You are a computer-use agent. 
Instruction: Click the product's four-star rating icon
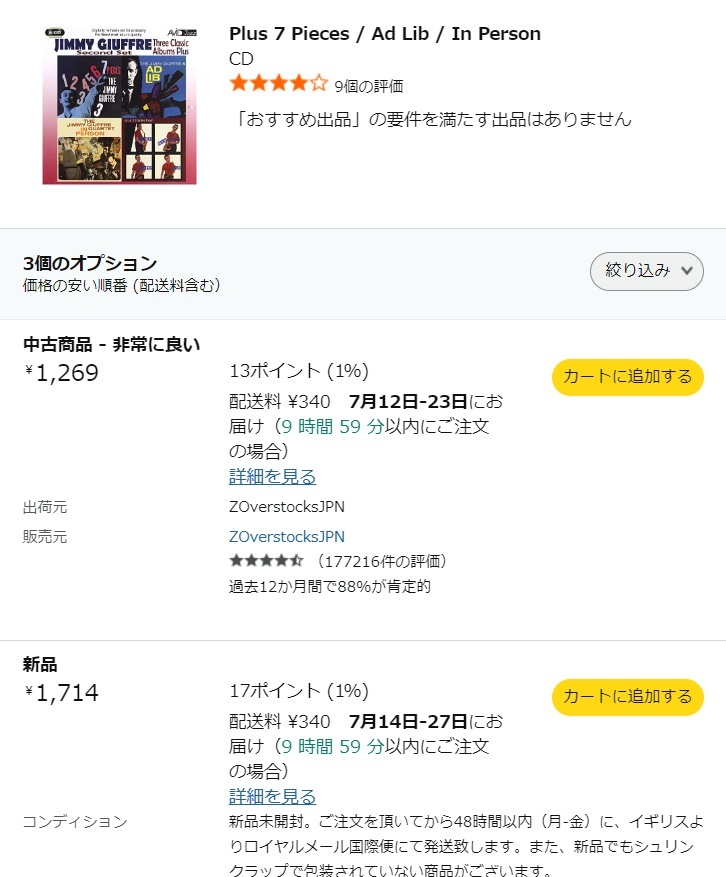[x=278, y=84]
